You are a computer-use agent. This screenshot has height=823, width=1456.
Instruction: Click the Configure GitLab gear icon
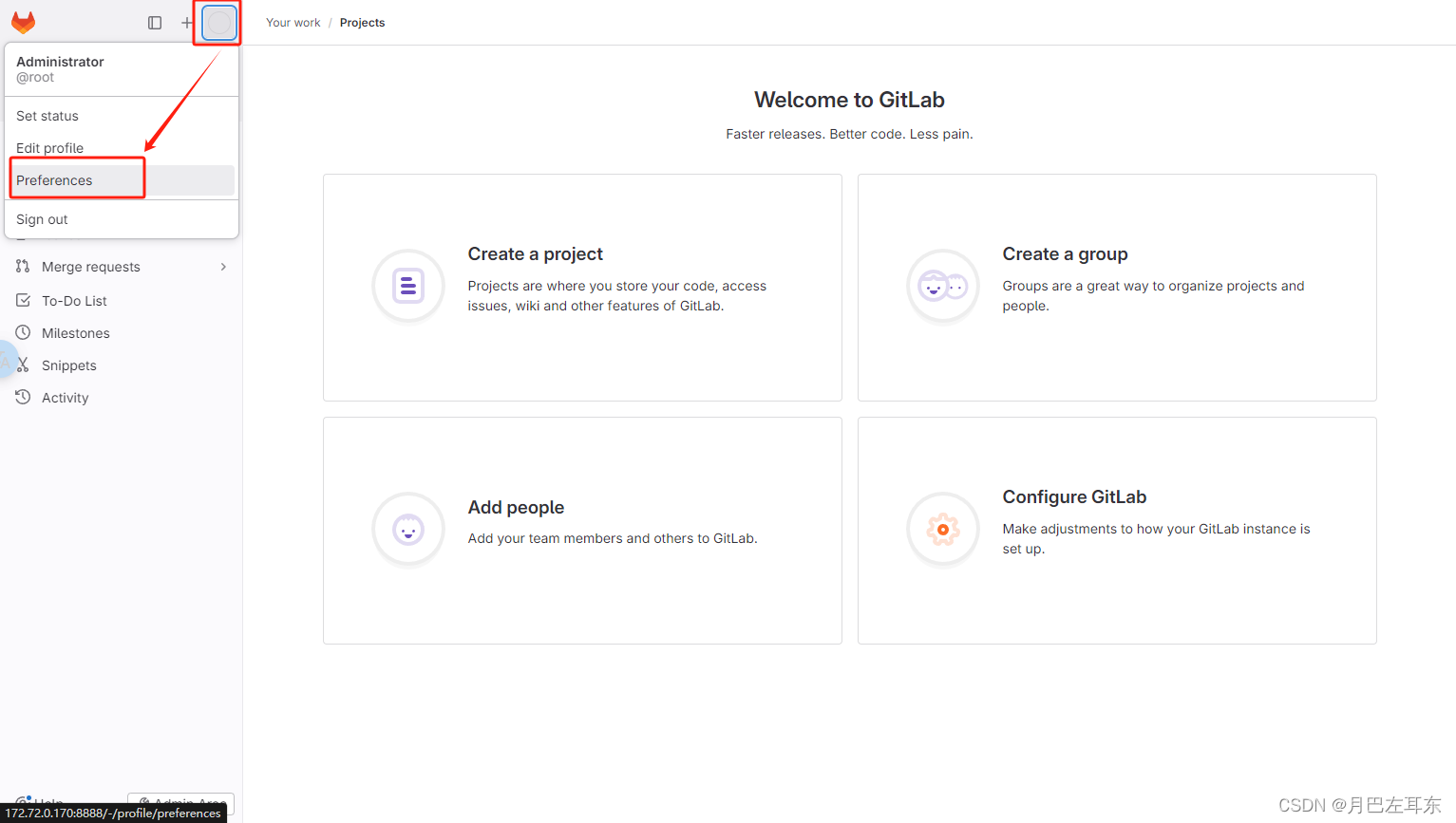point(942,530)
